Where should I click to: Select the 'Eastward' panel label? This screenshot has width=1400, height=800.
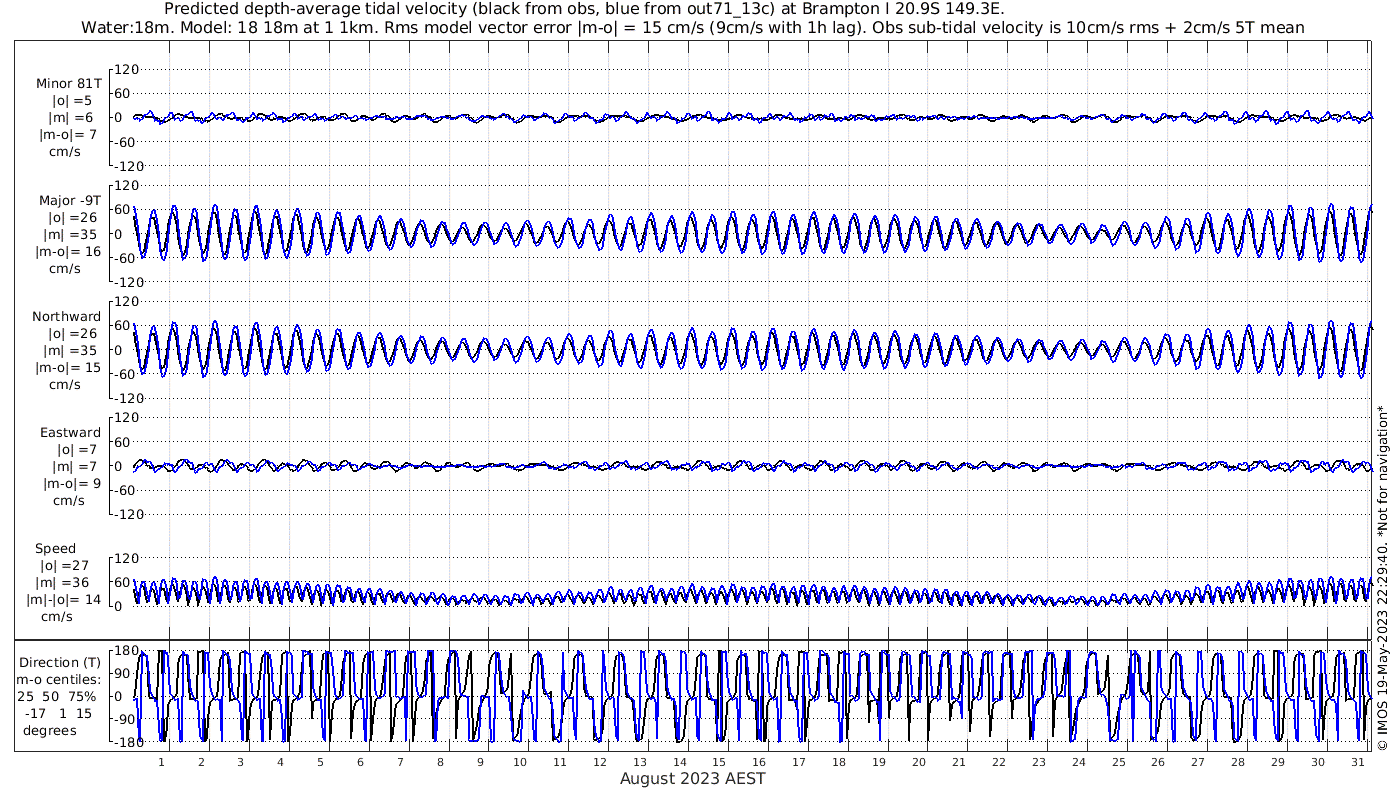click(x=70, y=433)
